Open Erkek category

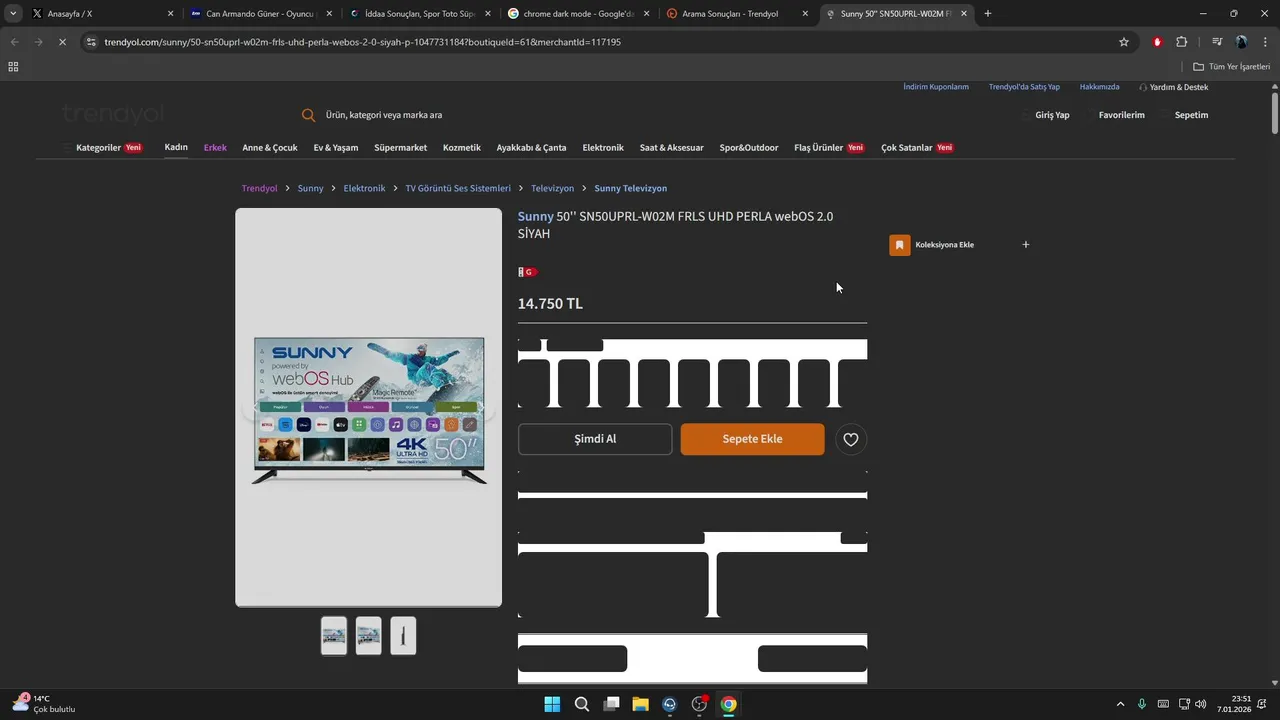(215, 148)
